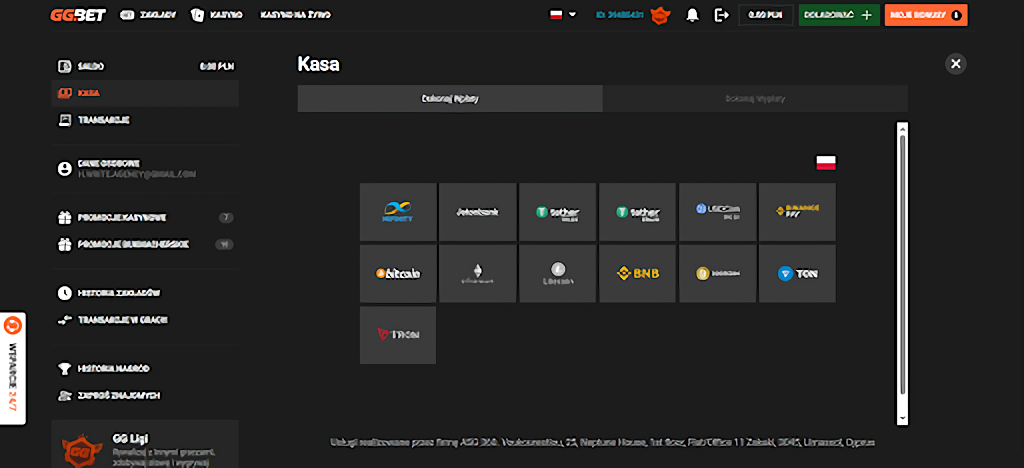This screenshot has width=1024, height=468.
Task: Click the orange Moje bonusy button
Action: 925,15
